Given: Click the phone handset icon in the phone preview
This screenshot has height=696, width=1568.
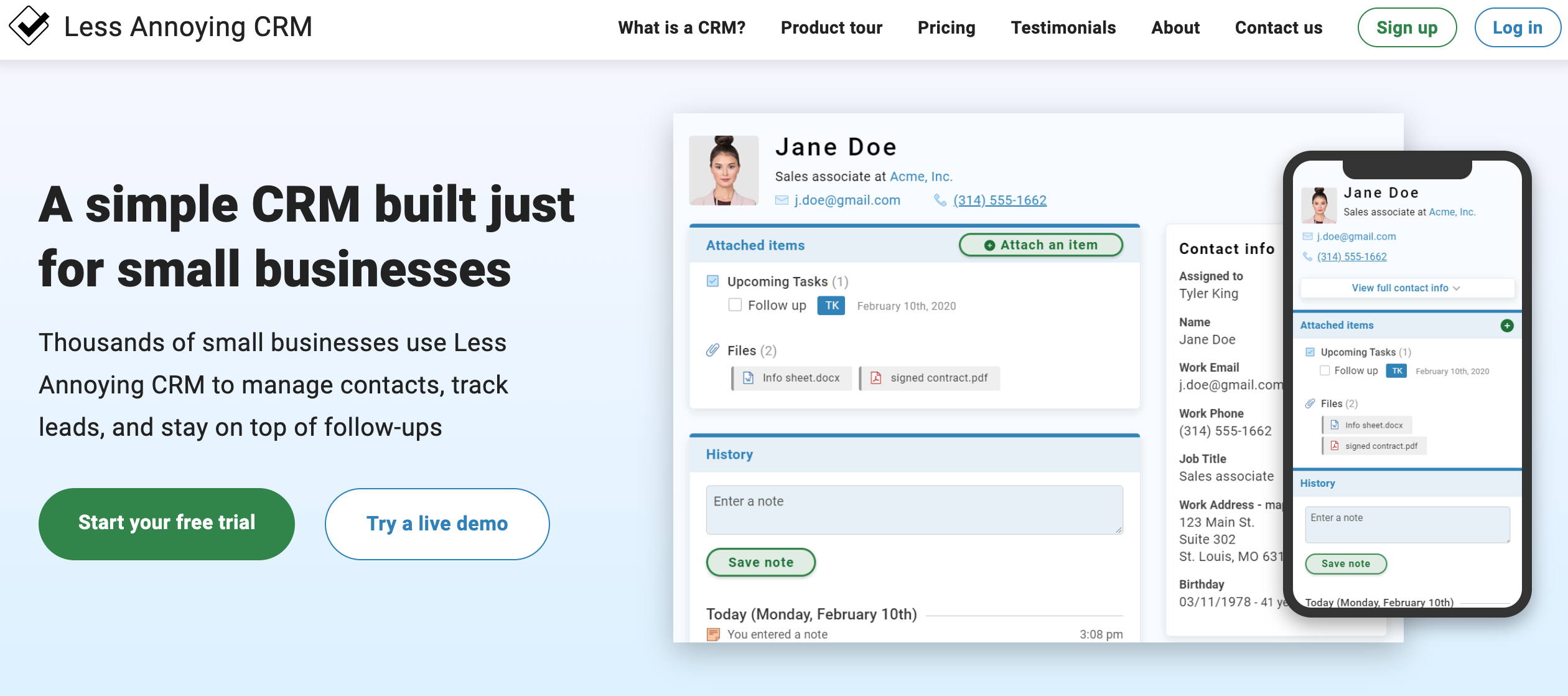Looking at the screenshot, I should (x=1308, y=256).
